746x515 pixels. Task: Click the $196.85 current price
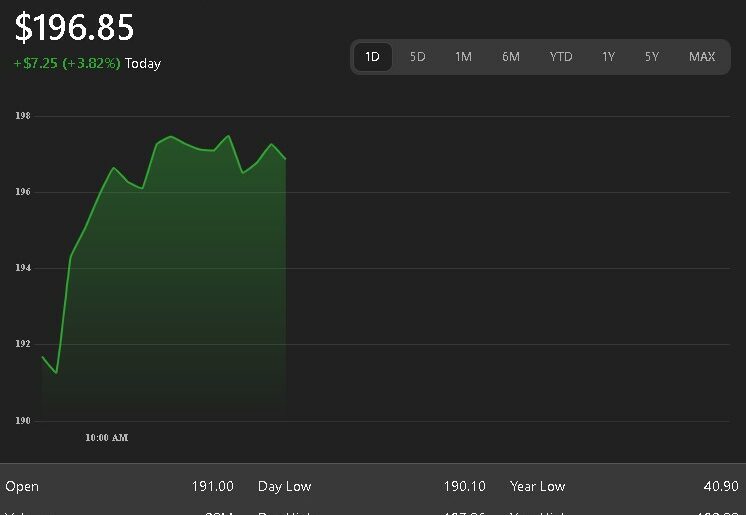74,28
